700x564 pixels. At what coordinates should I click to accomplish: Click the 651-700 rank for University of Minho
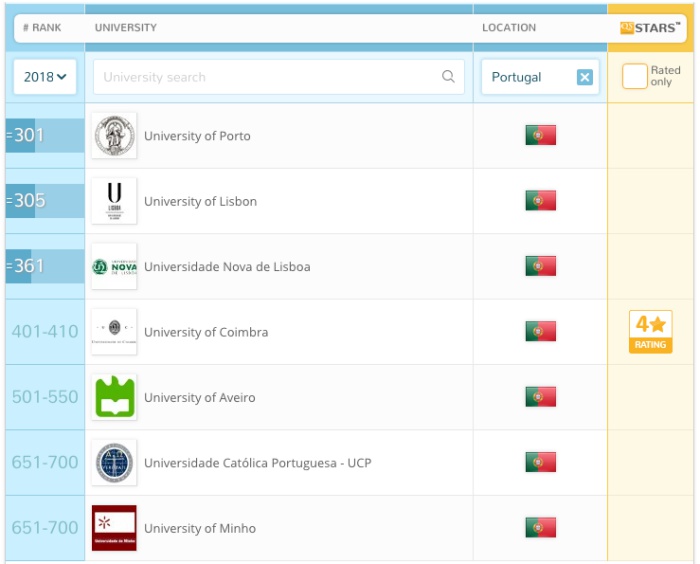coord(45,527)
